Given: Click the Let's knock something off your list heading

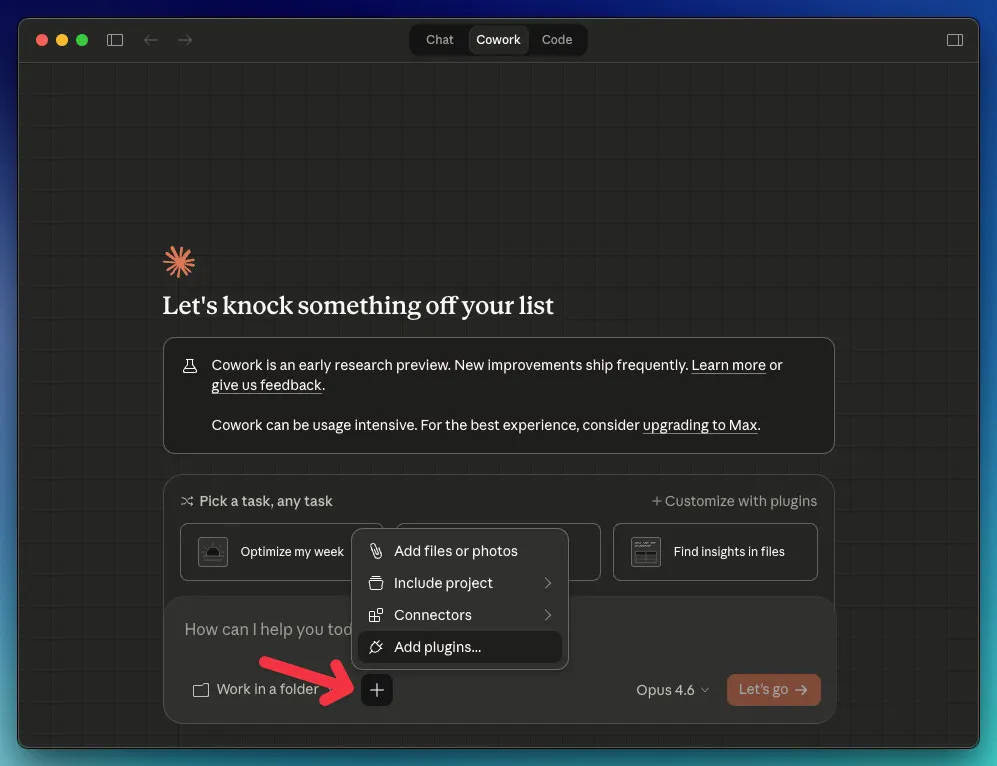Looking at the screenshot, I should 358,306.
